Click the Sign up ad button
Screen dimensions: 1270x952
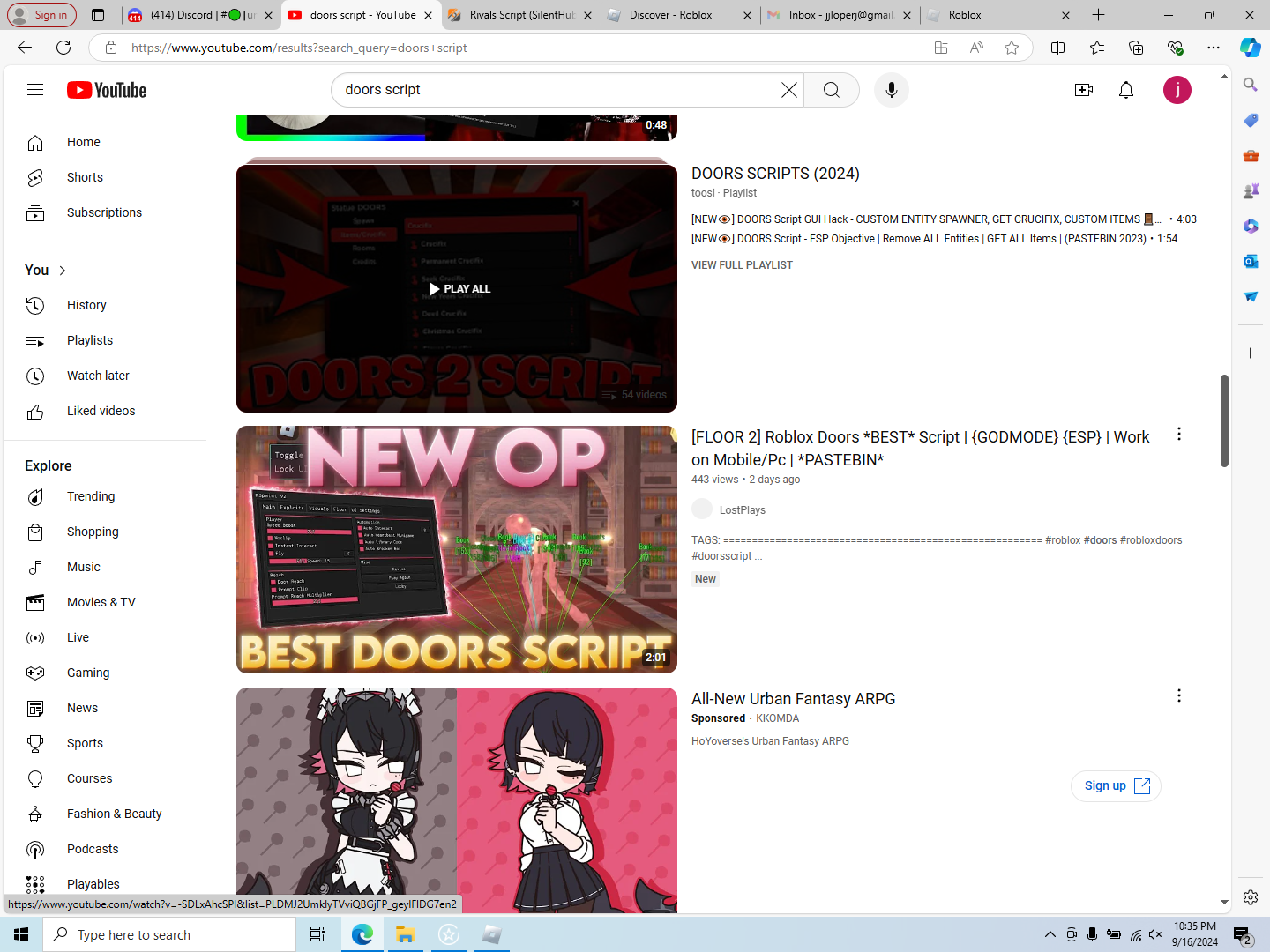tap(1116, 786)
